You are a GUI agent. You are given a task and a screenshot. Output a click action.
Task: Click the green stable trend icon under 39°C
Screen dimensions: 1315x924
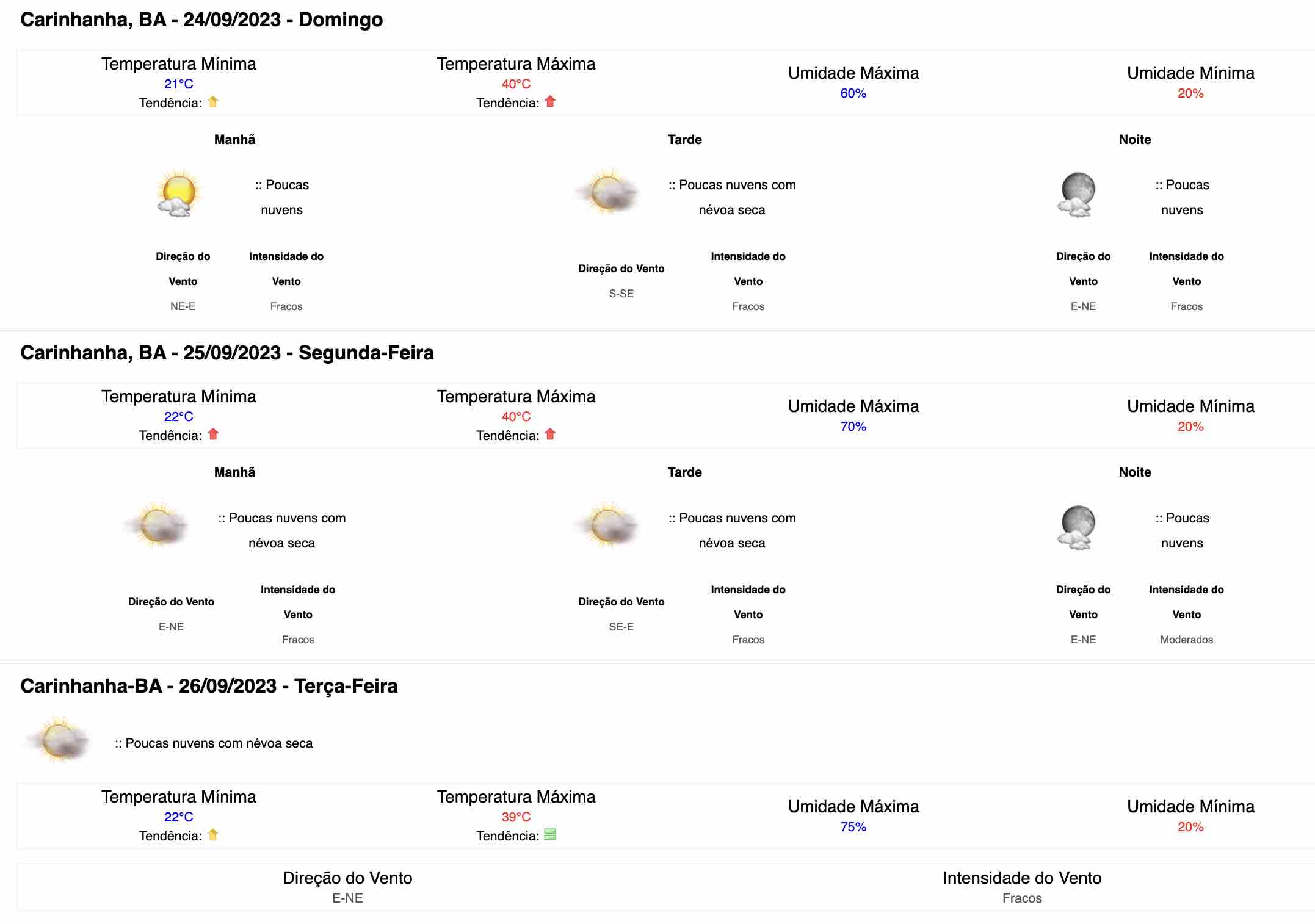pos(550,834)
